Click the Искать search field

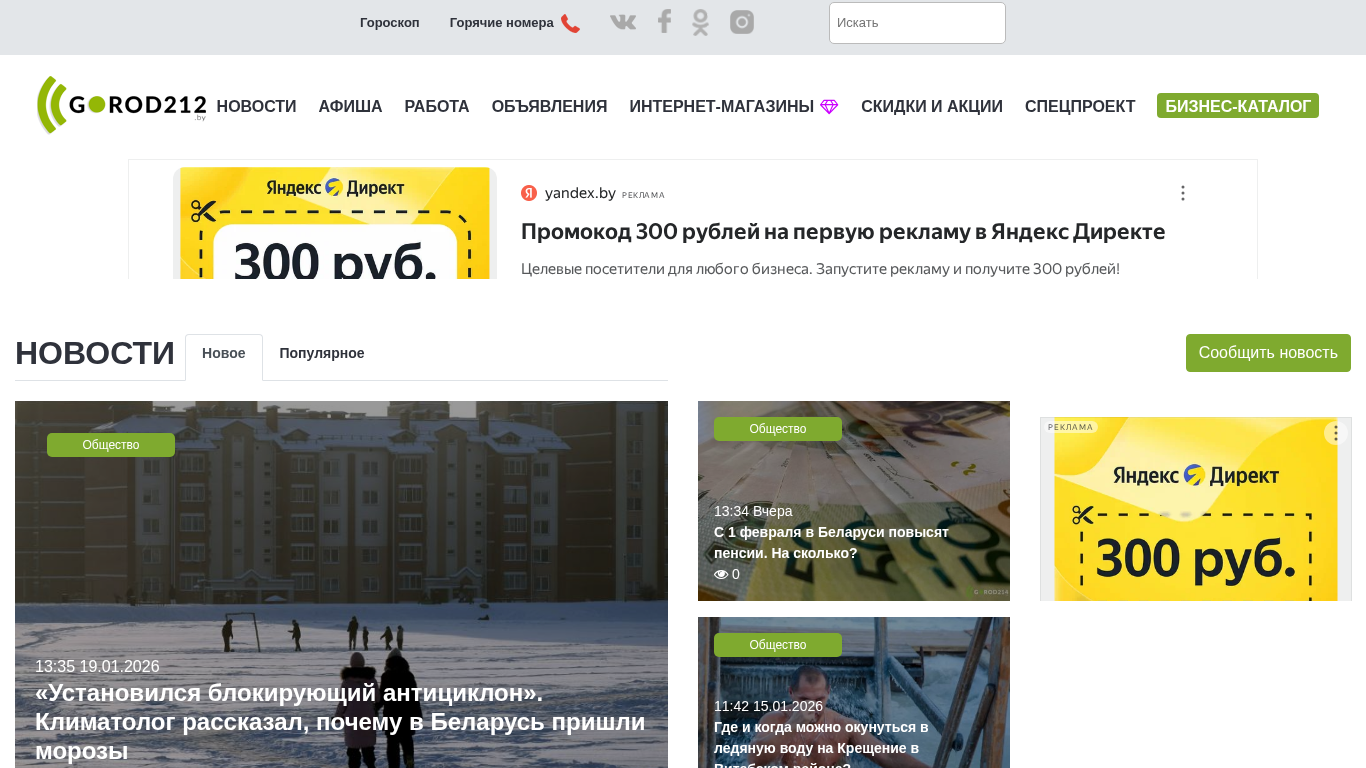917,23
